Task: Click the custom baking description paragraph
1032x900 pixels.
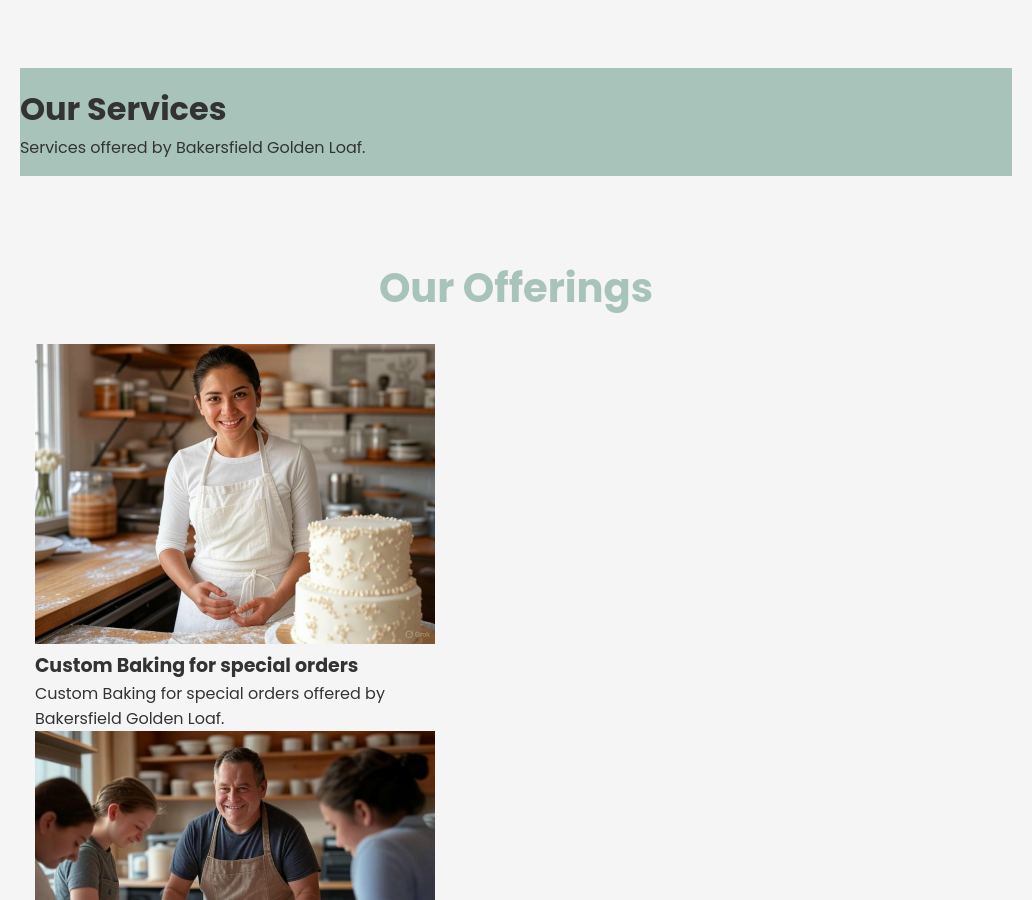Action: click(210, 706)
